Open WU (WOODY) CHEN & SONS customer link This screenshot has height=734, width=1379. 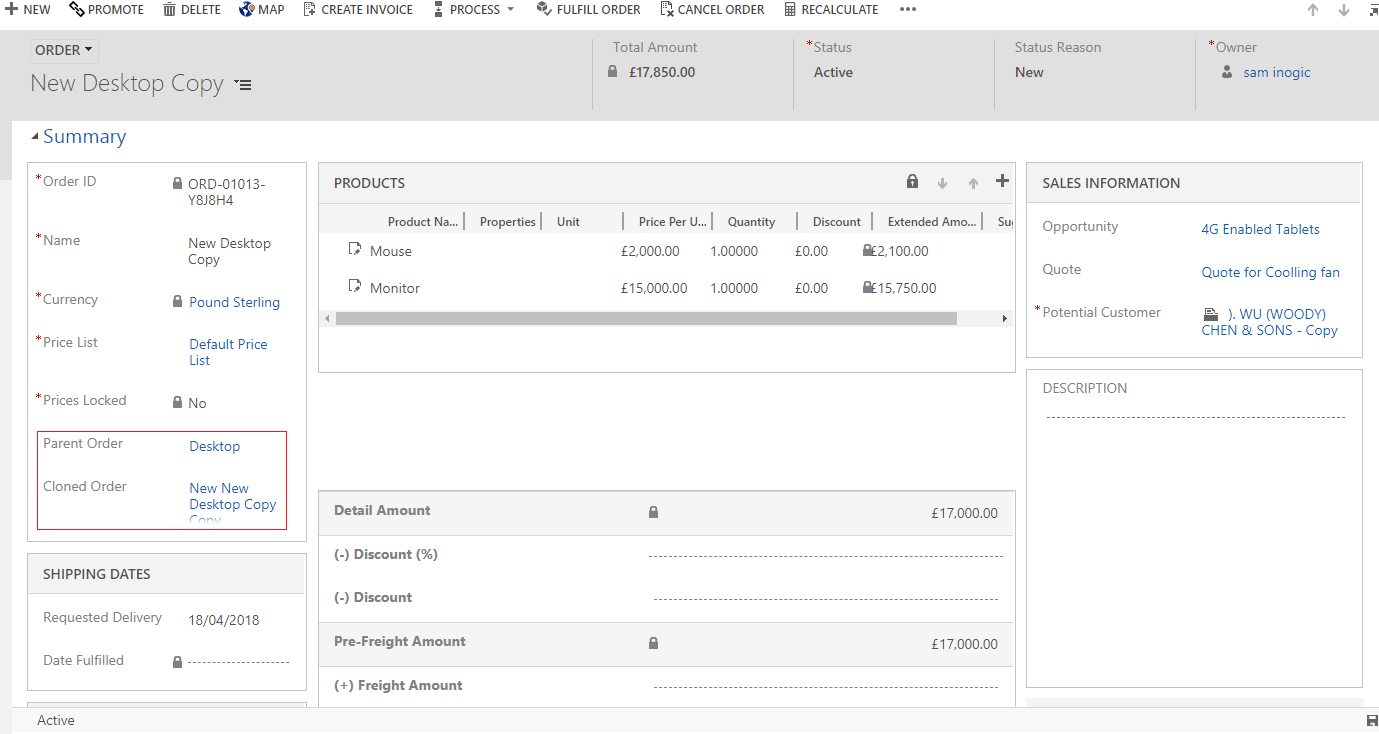pyautogui.click(x=1270, y=322)
